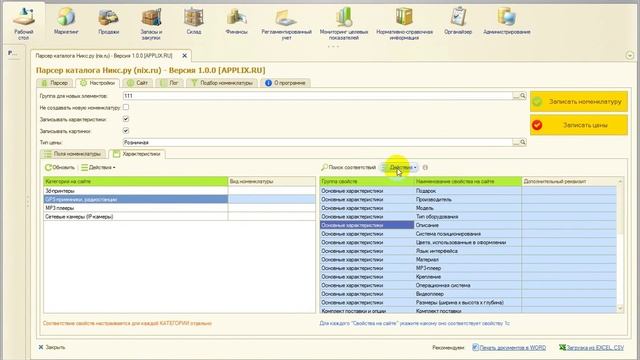Open the Запасы и закупки section
Image resolution: width=640 pixels, height=360 pixels.
pyautogui.click(x=151, y=24)
